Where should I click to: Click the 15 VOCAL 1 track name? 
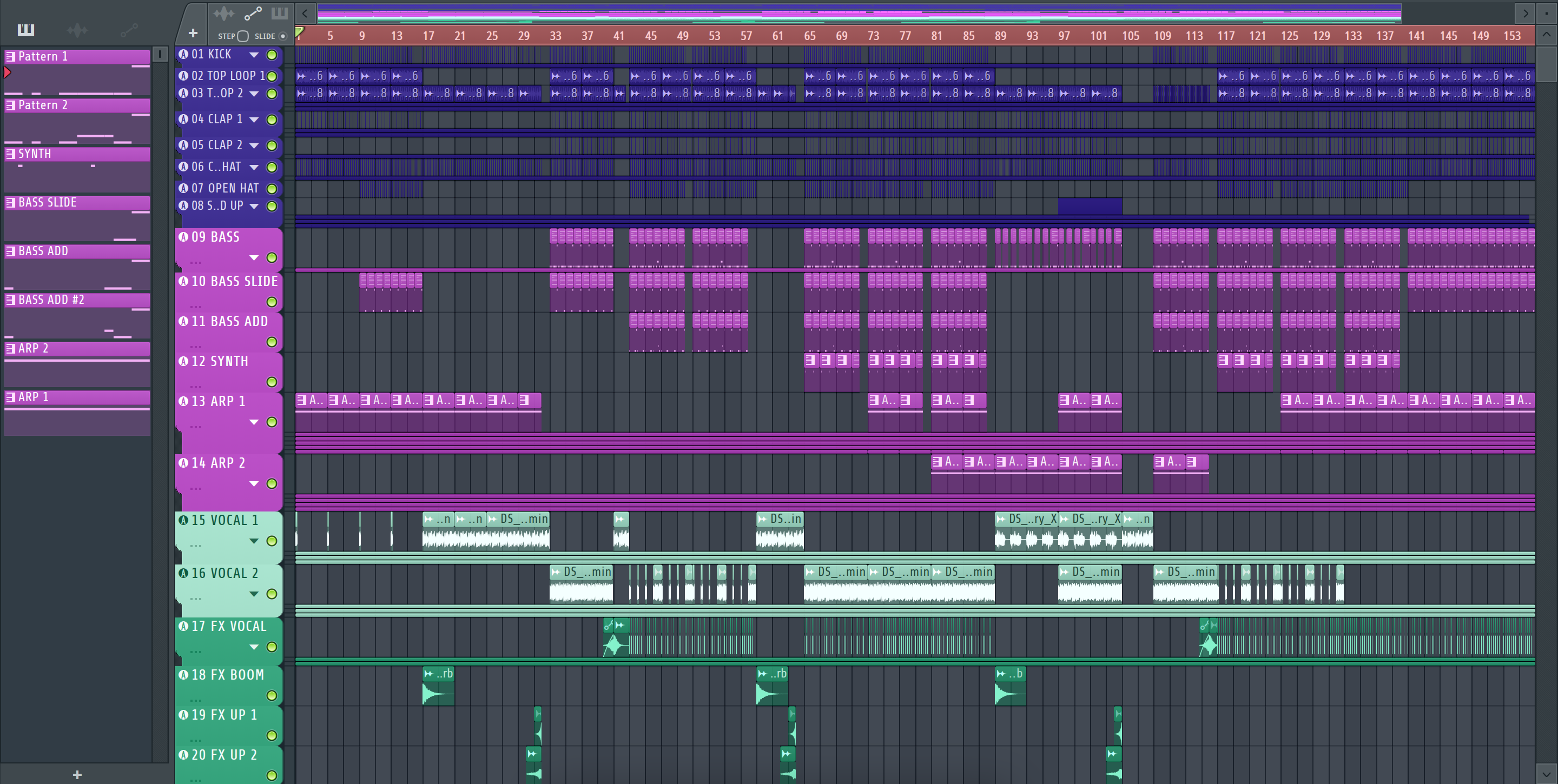[225, 520]
